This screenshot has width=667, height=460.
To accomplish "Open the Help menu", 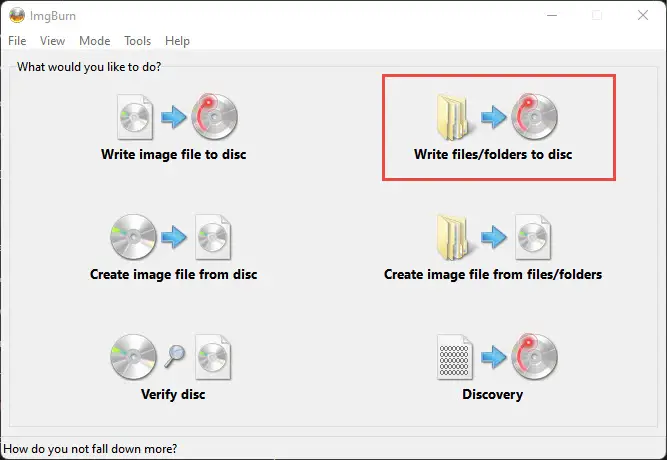I will pyautogui.click(x=177, y=41).
